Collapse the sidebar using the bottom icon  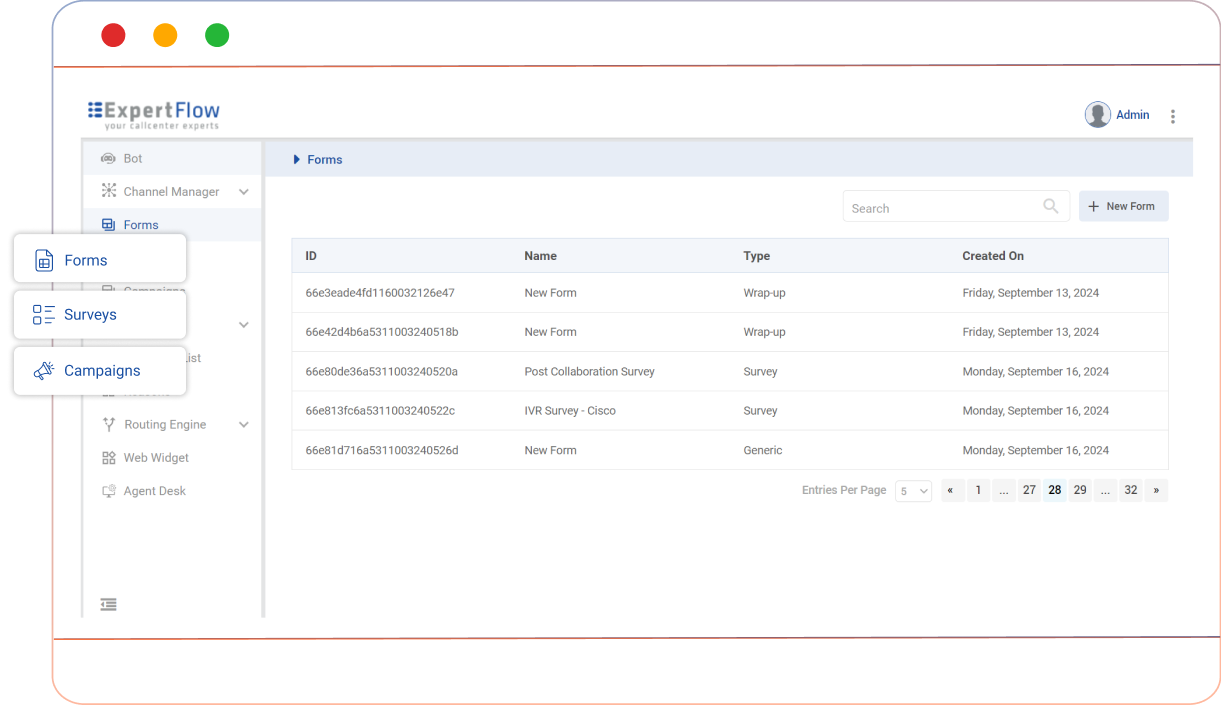tap(108, 604)
